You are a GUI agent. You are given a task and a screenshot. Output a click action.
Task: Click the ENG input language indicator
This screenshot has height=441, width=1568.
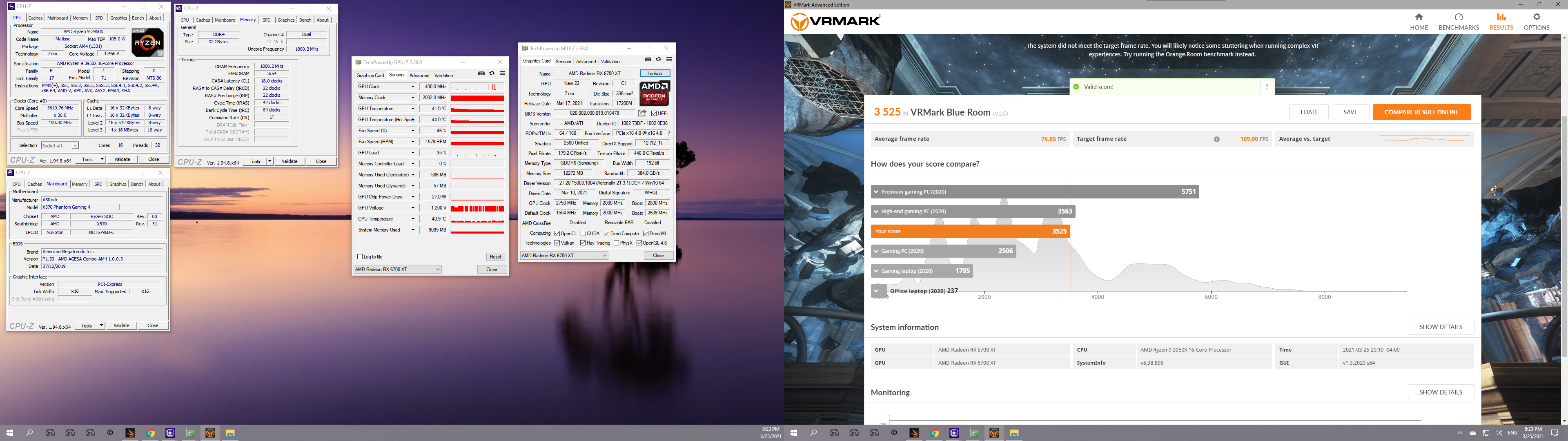tap(1512, 433)
